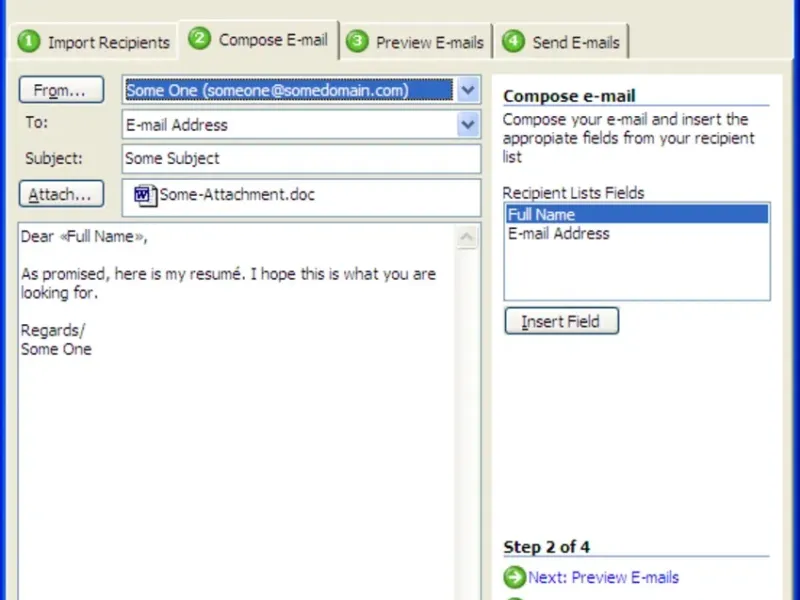The height and width of the screenshot is (600, 800).
Task: Click the Attach... button
Action: 61,194
